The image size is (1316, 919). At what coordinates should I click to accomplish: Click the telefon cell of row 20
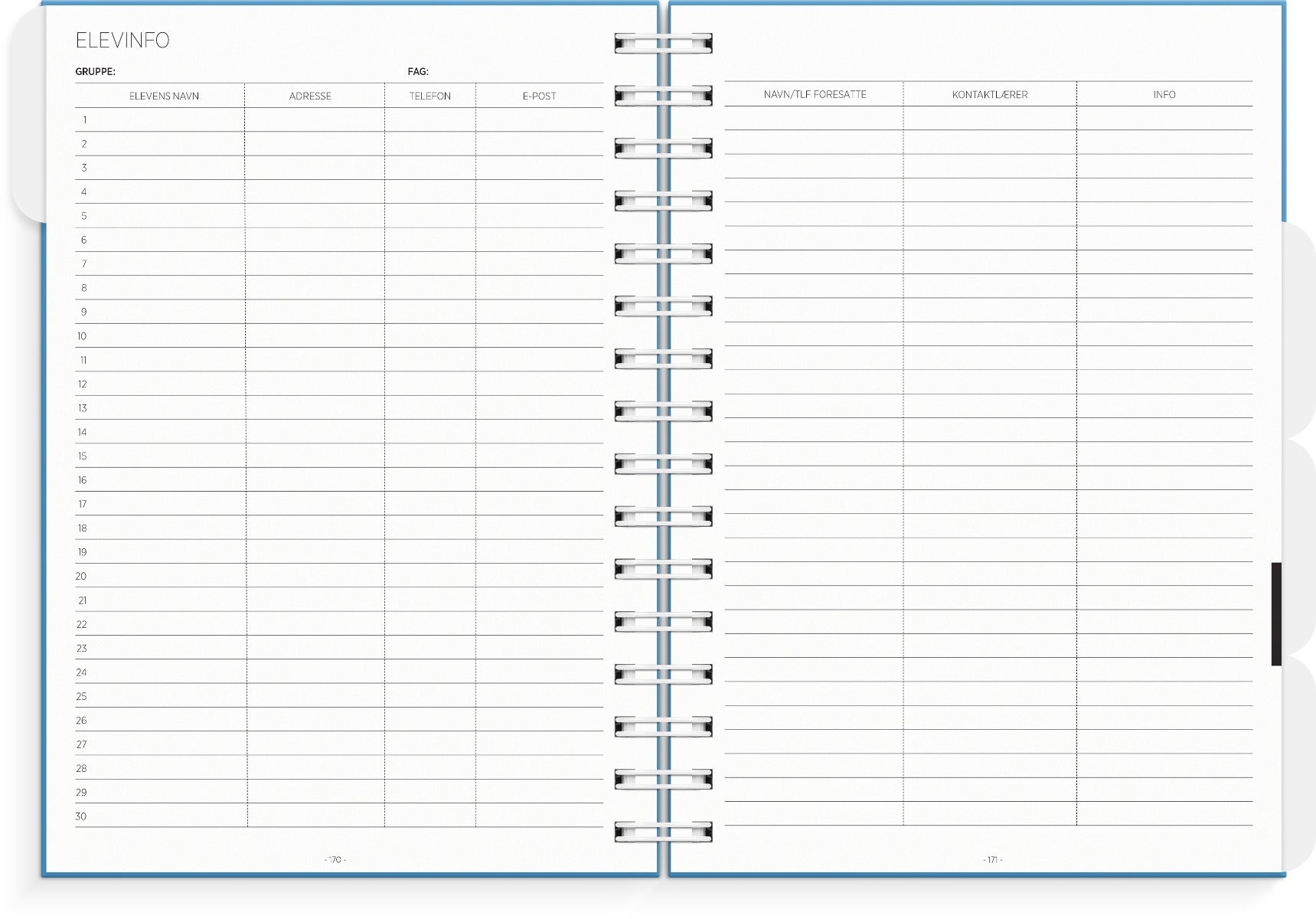(429, 576)
